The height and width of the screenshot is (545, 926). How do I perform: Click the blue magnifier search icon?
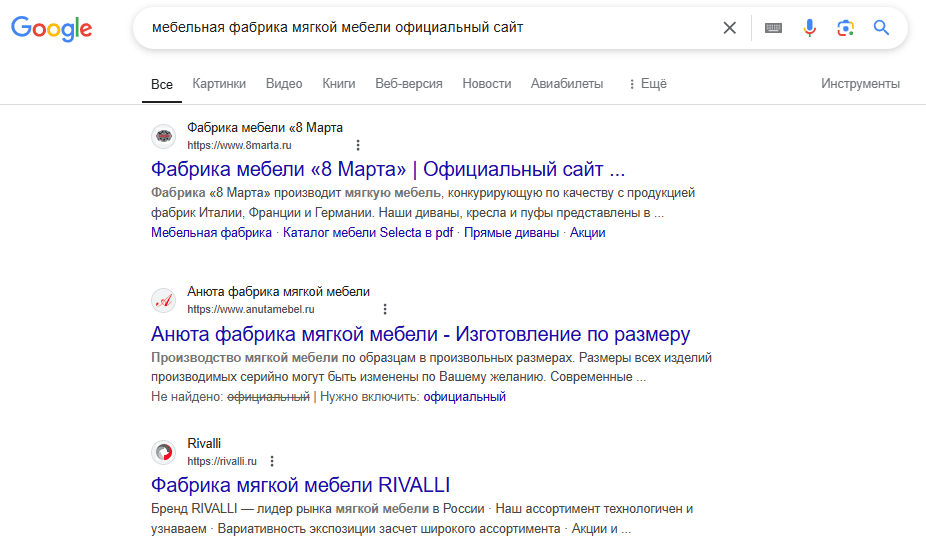pos(881,28)
